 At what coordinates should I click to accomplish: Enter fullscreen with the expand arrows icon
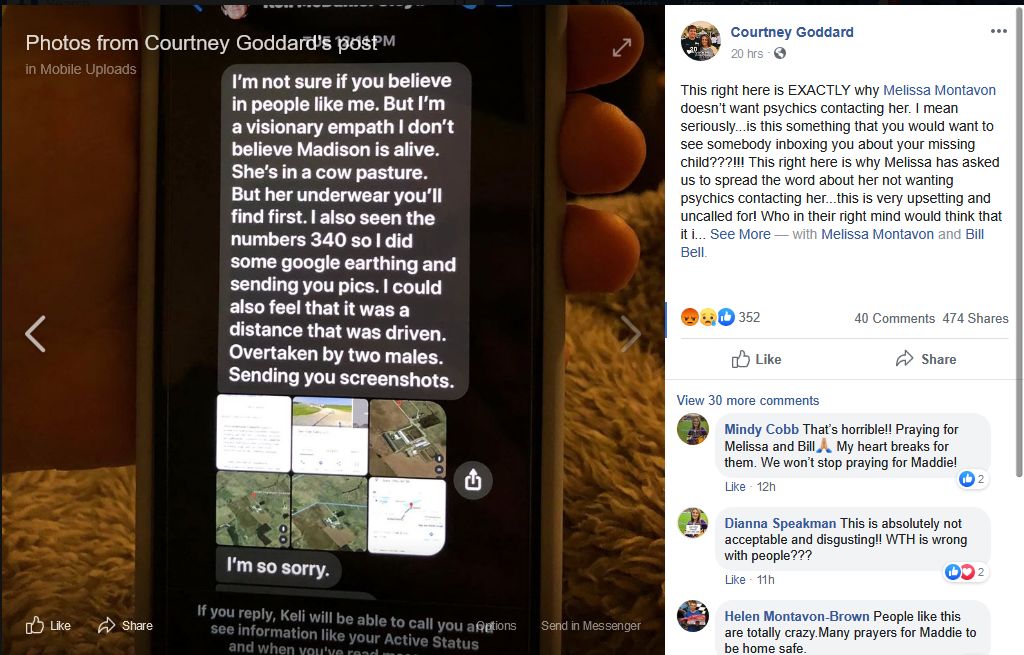point(622,47)
